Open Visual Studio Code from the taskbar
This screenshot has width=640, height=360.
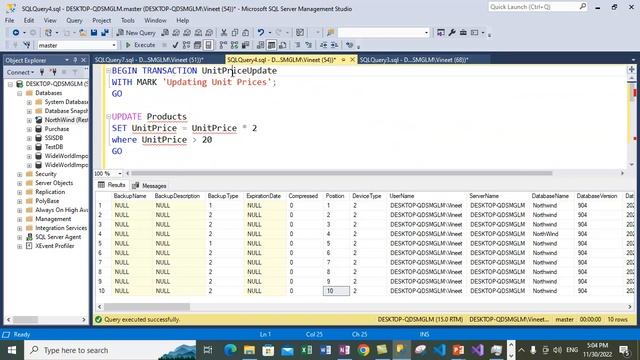pos(439,350)
